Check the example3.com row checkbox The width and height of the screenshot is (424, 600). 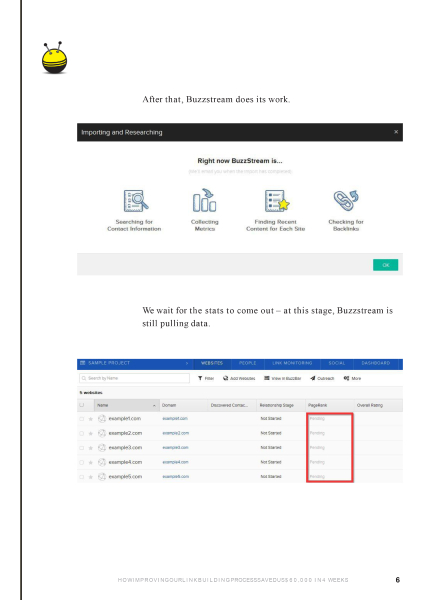pyautogui.click(x=82, y=448)
